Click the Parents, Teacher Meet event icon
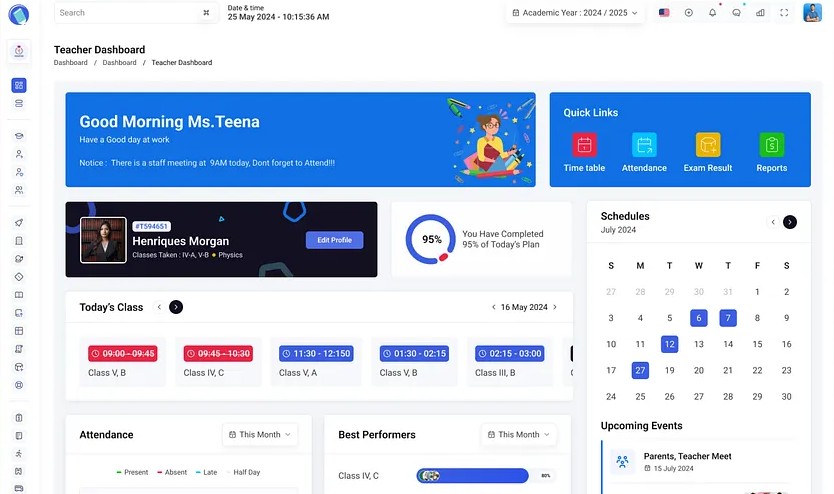Screen dimensions: 834x494 click(622, 461)
